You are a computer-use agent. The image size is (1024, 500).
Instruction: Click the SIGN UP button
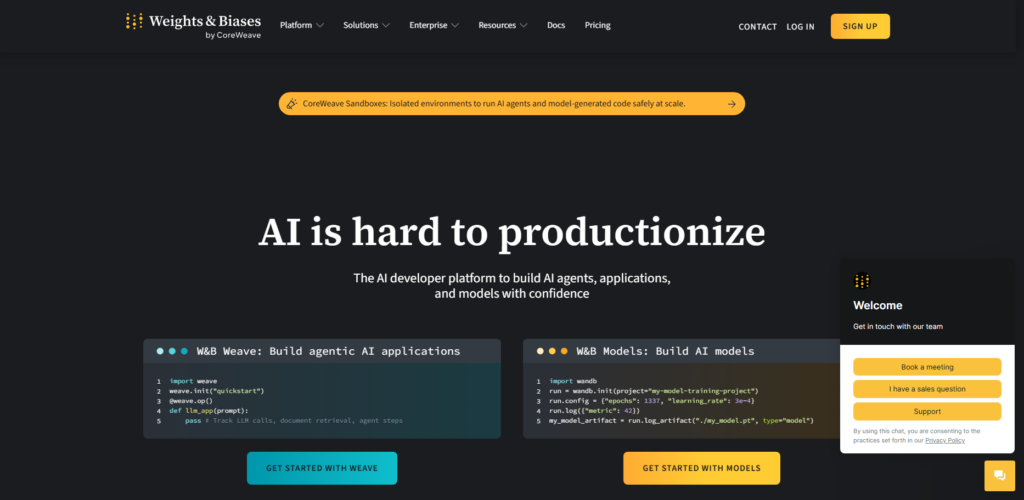(860, 26)
